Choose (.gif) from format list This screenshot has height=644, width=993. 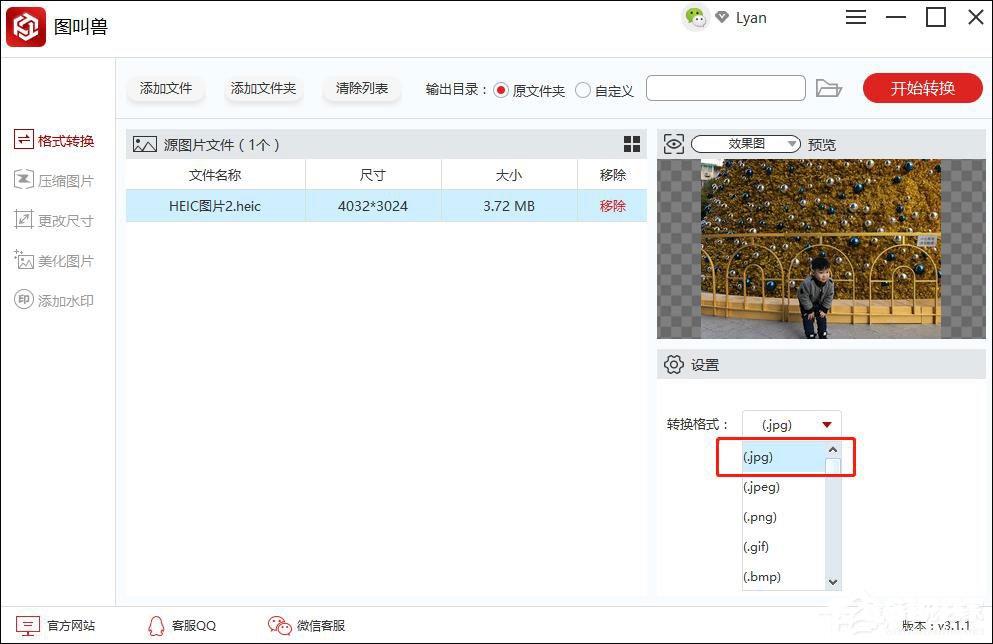tap(783, 546)
